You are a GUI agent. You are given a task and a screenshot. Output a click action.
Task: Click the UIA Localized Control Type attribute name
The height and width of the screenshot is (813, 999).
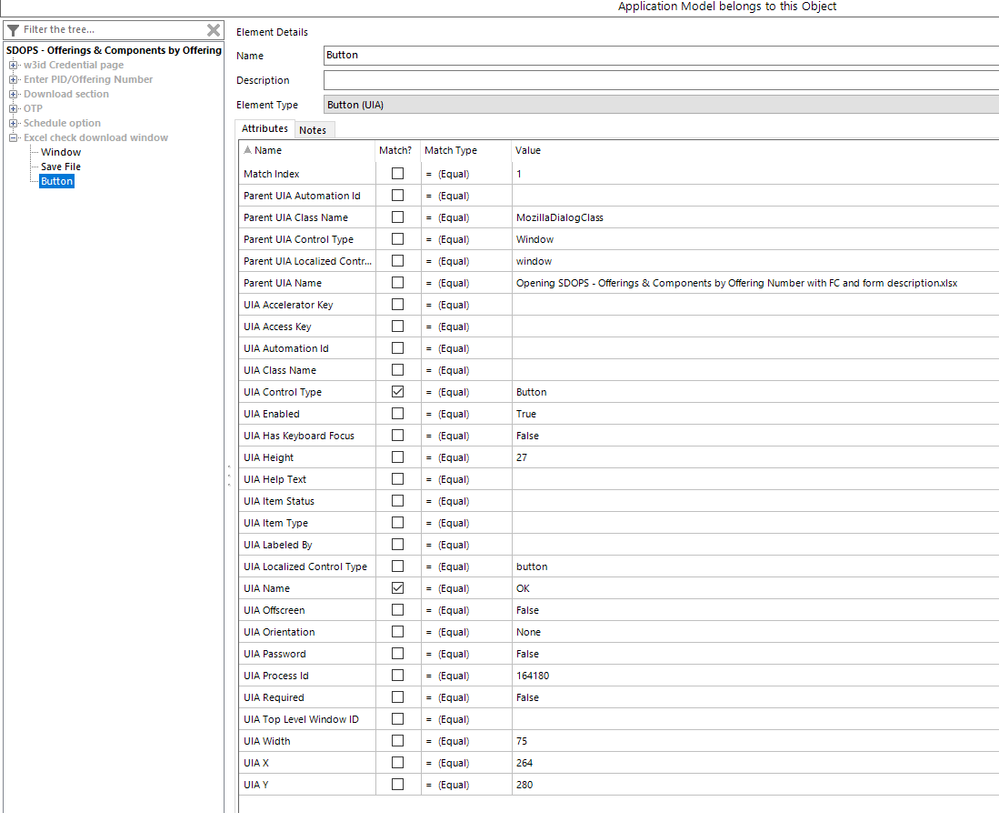click(x=305, y=567)
